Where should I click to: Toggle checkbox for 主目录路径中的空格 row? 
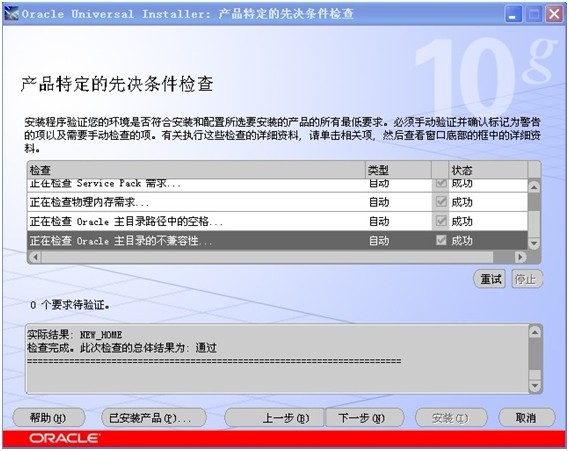point(441,221)
